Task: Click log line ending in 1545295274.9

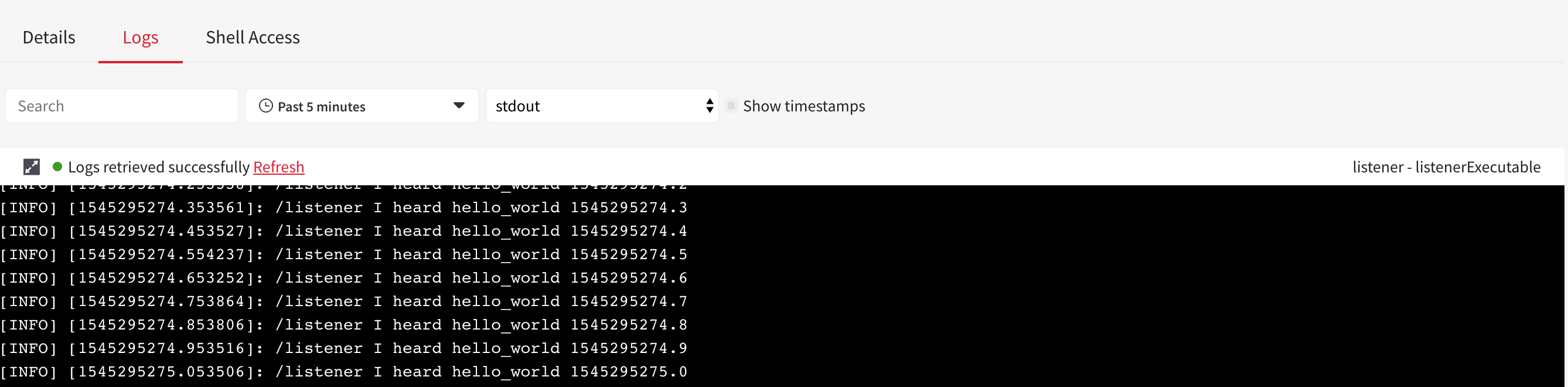Action: [x=344, y=349]
